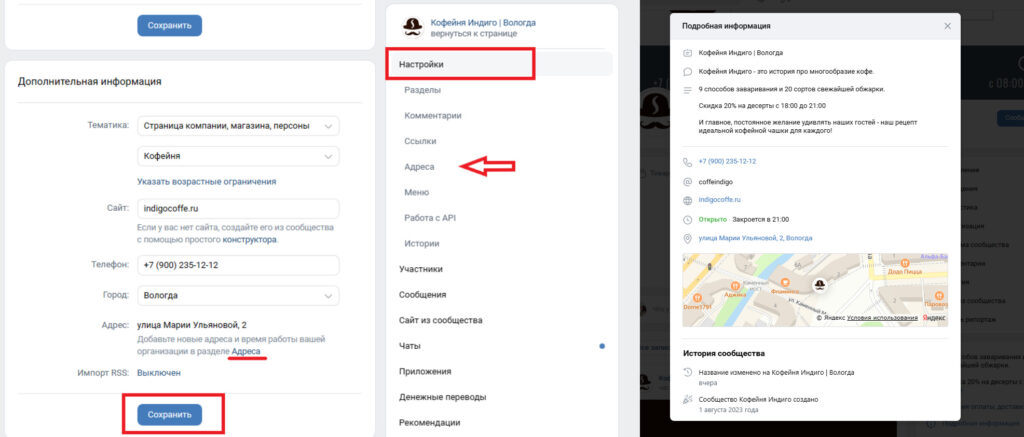Click the celebration icon beside Сообщество создано
The height and width of the screenshot is (437, 1024).
[687, 399]
